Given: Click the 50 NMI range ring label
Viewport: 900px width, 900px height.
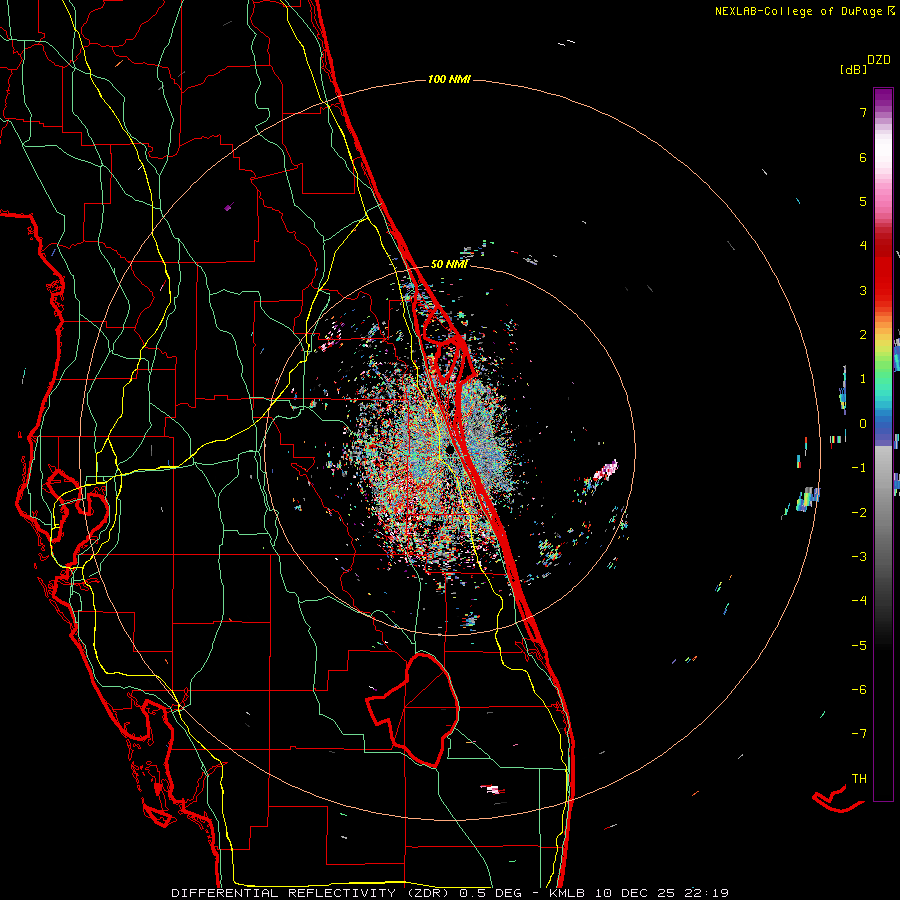Looking at the screenshot, I should (x=449, y=264).
